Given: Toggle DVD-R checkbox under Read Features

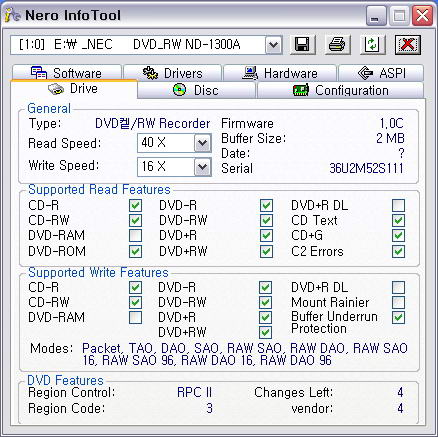Looking at the screenshot, I should pos(266,205).
